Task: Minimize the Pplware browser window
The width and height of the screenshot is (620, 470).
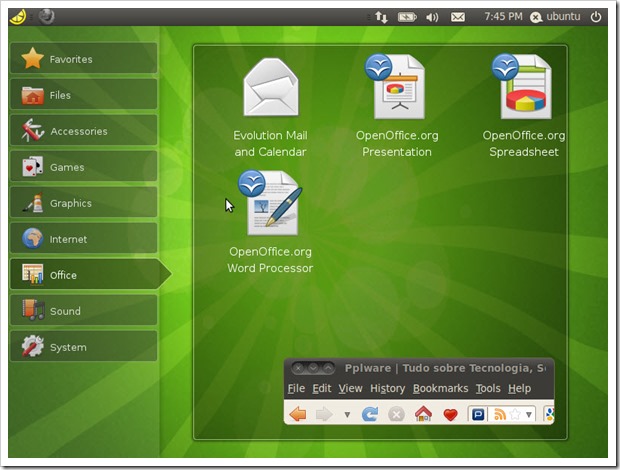Action: pos(313,368)
